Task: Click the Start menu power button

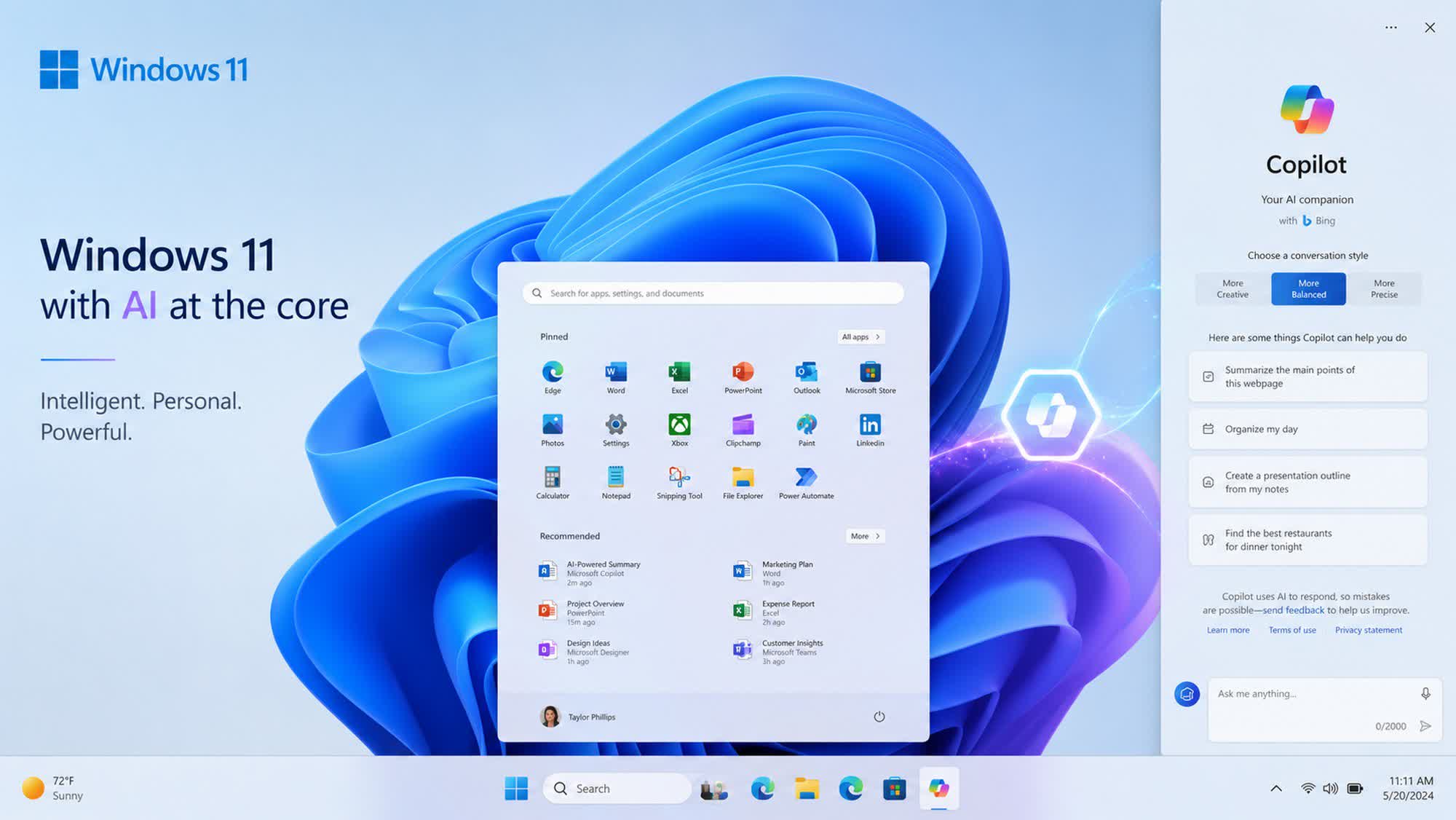Action: [x=879, y=717]
